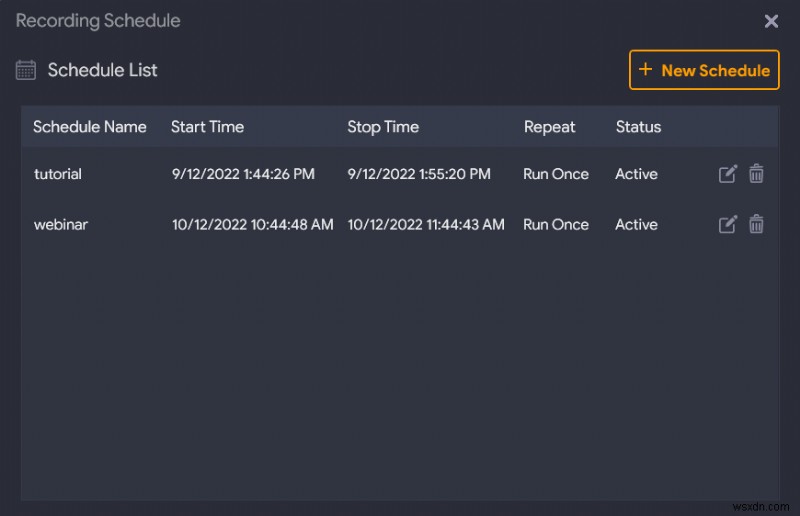Click the Repeat column header
Viewport: 800px width, 516px height.
tap(549, 127)
